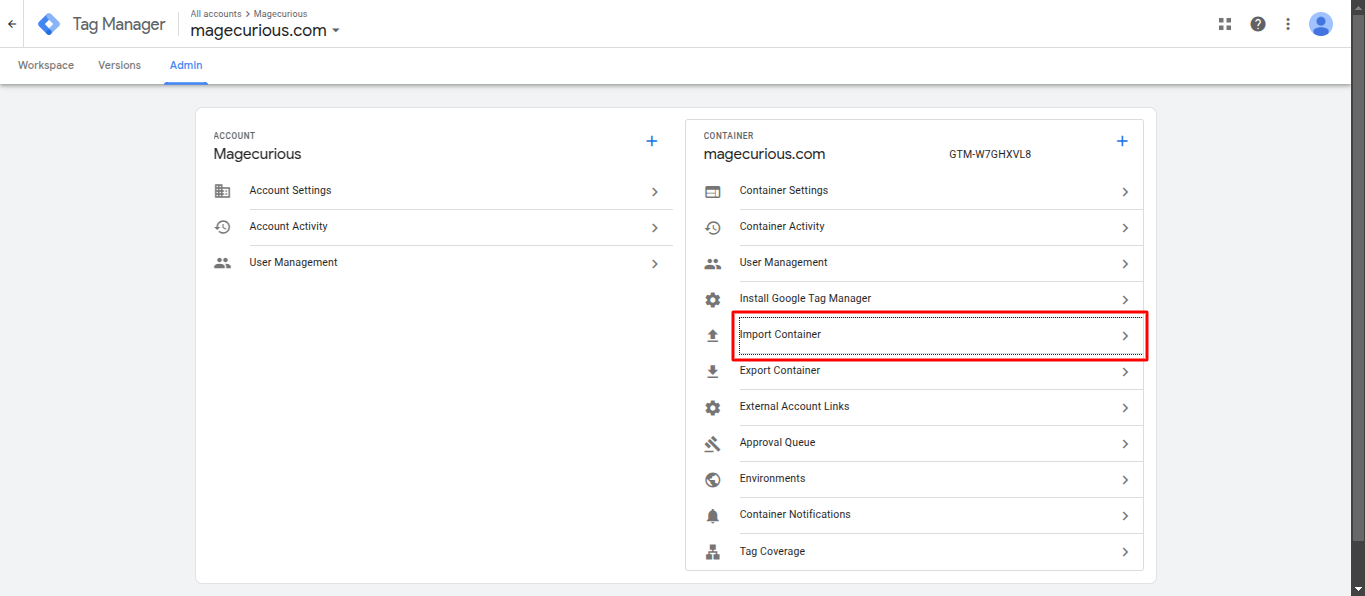Click the Install Google Tag Manager gear icon
The image size is (1365, 596).
click(x=712, y=298)
